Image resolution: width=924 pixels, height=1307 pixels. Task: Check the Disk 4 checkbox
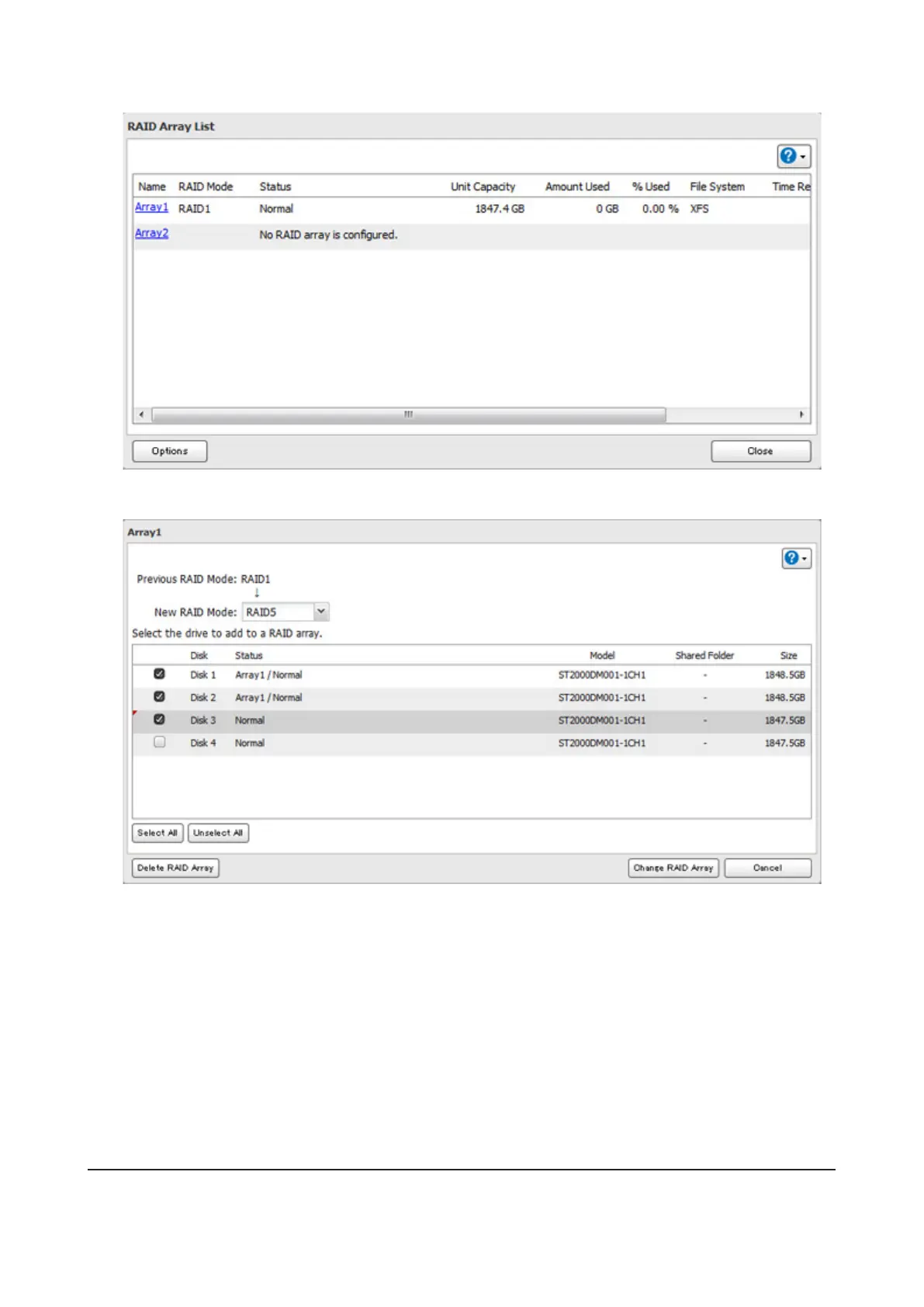(x=159, y=742)
